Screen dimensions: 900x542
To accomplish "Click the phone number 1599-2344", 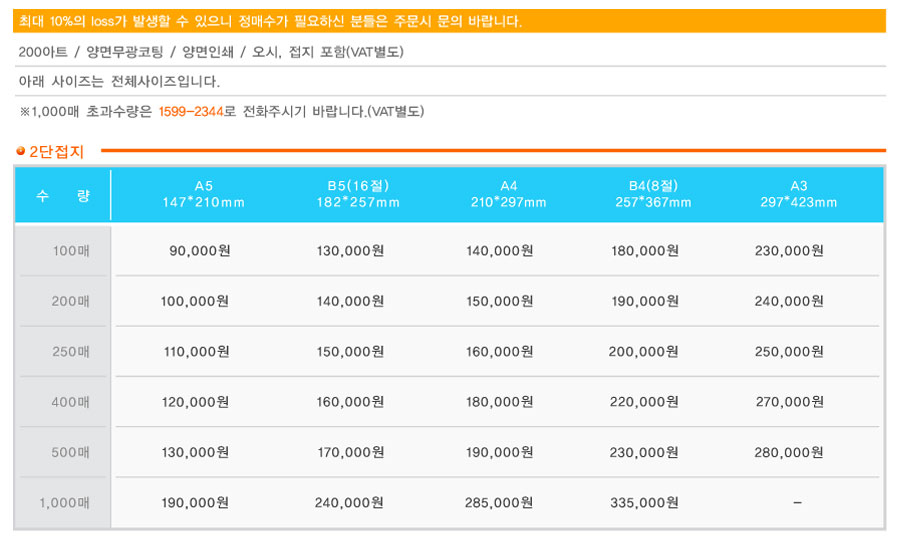I will coord(191,112).
